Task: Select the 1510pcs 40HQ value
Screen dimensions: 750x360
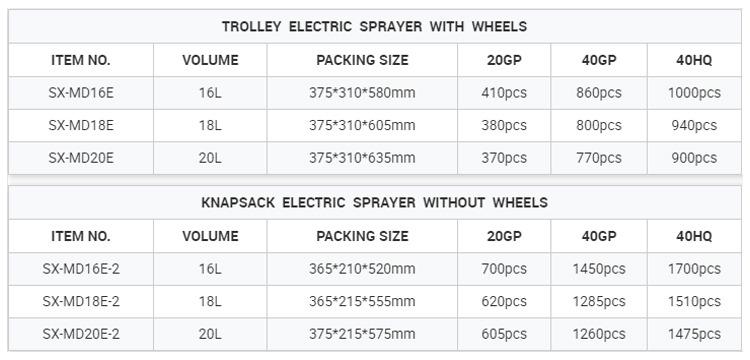Action: (x=694, y=302)
